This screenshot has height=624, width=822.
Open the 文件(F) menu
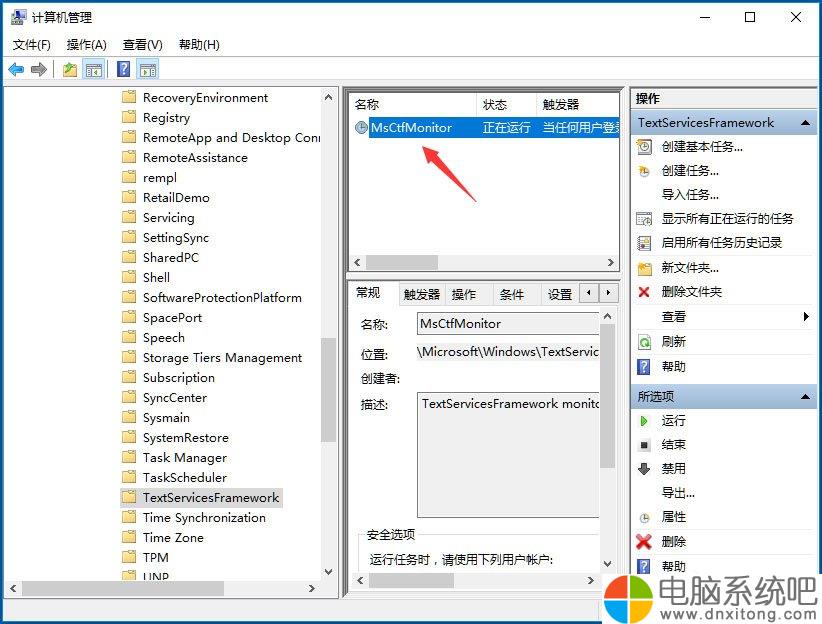click(32, 45)
